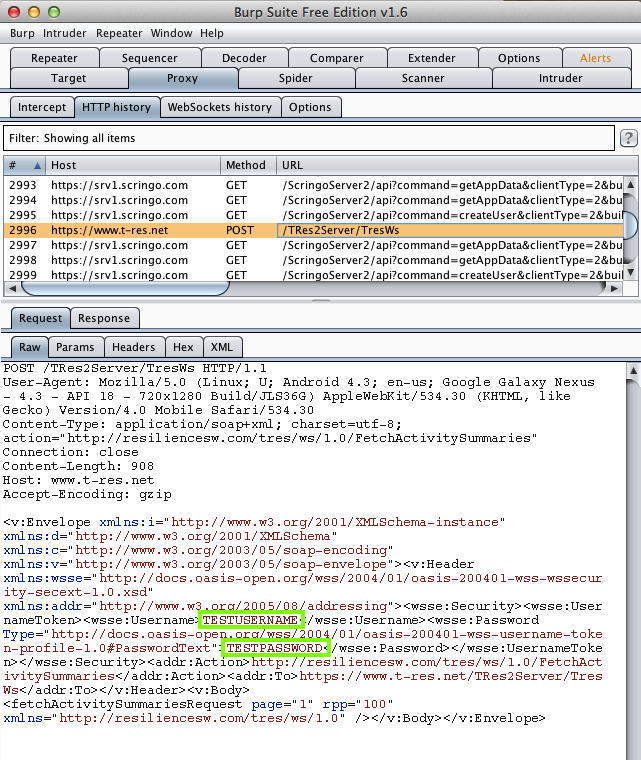This screenshot has width=641, height=760.
Task: Switch to the Comparer tab
Action: [337, 58]
